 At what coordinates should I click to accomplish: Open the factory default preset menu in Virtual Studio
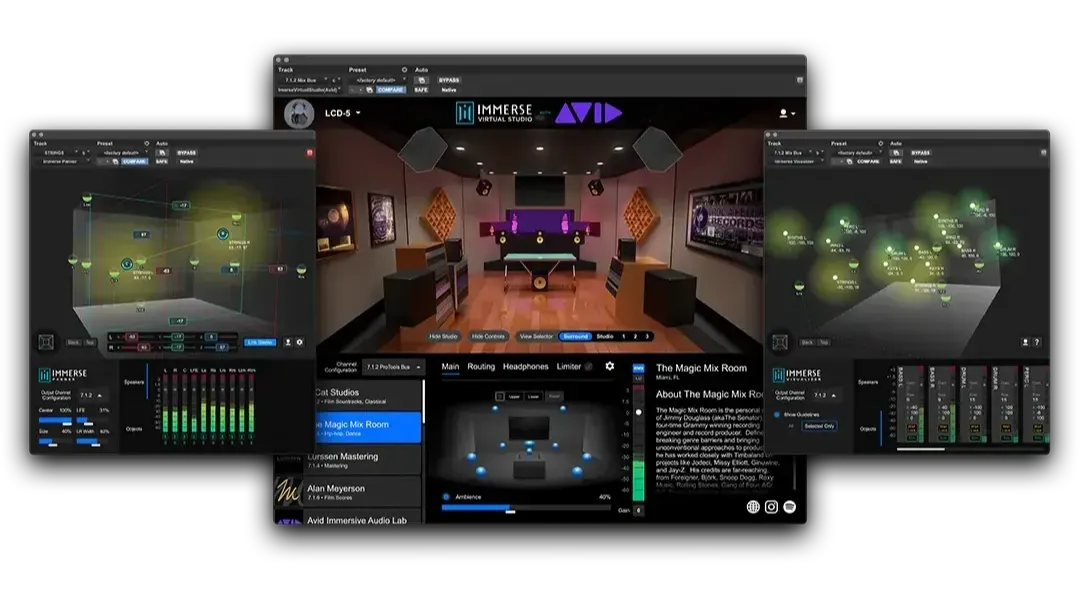pos(378,80)
